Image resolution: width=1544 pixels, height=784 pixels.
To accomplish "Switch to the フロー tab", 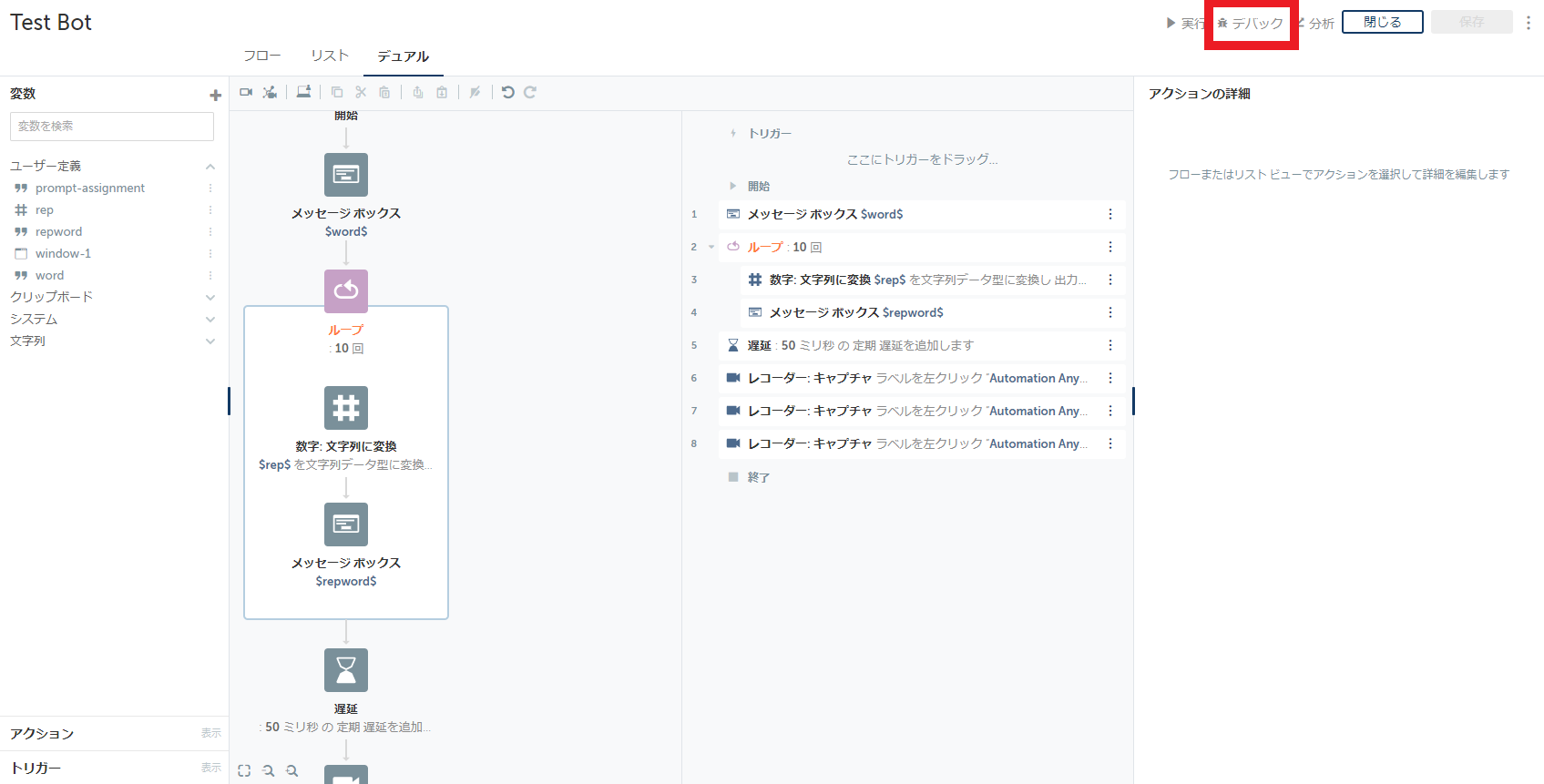I will (x=262, y=56).
